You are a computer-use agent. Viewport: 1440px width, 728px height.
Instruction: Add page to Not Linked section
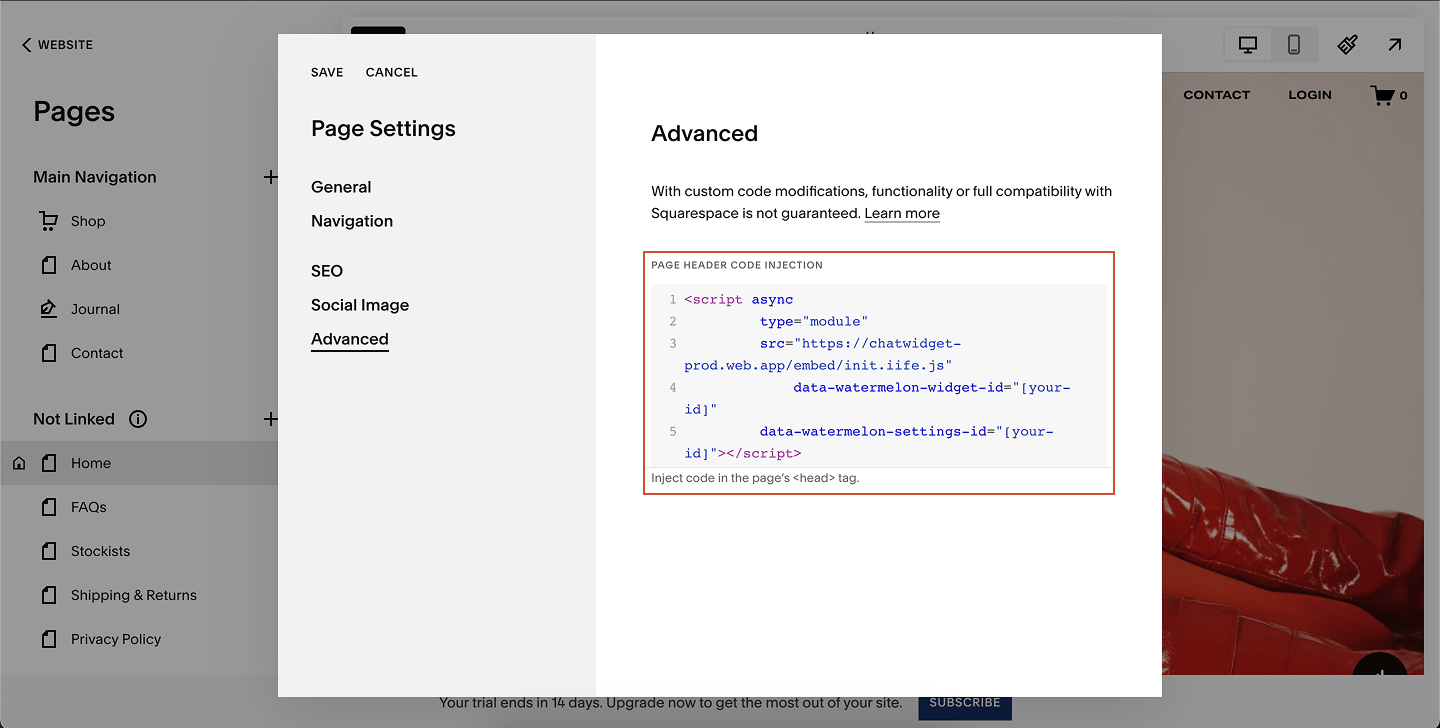click(x=270, y=419)
